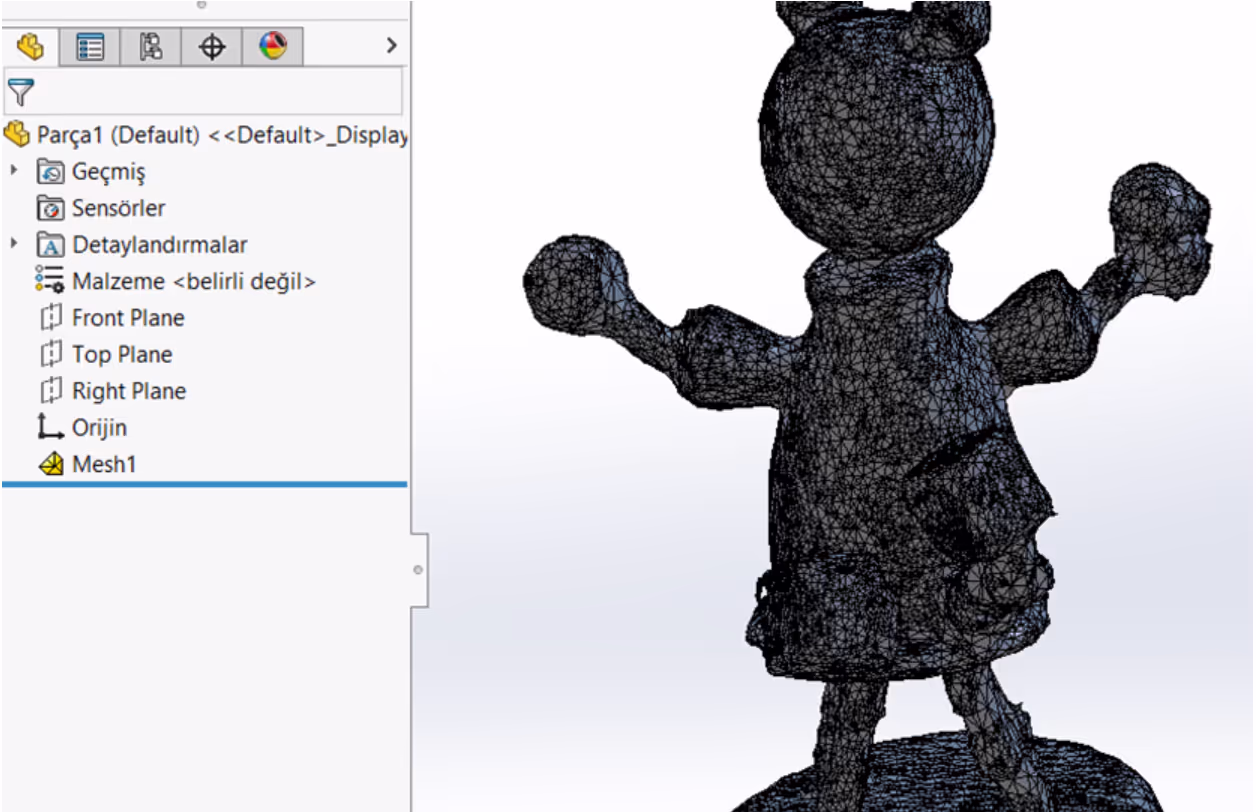Click the Mesh1 mesh icon

[51, 464]
